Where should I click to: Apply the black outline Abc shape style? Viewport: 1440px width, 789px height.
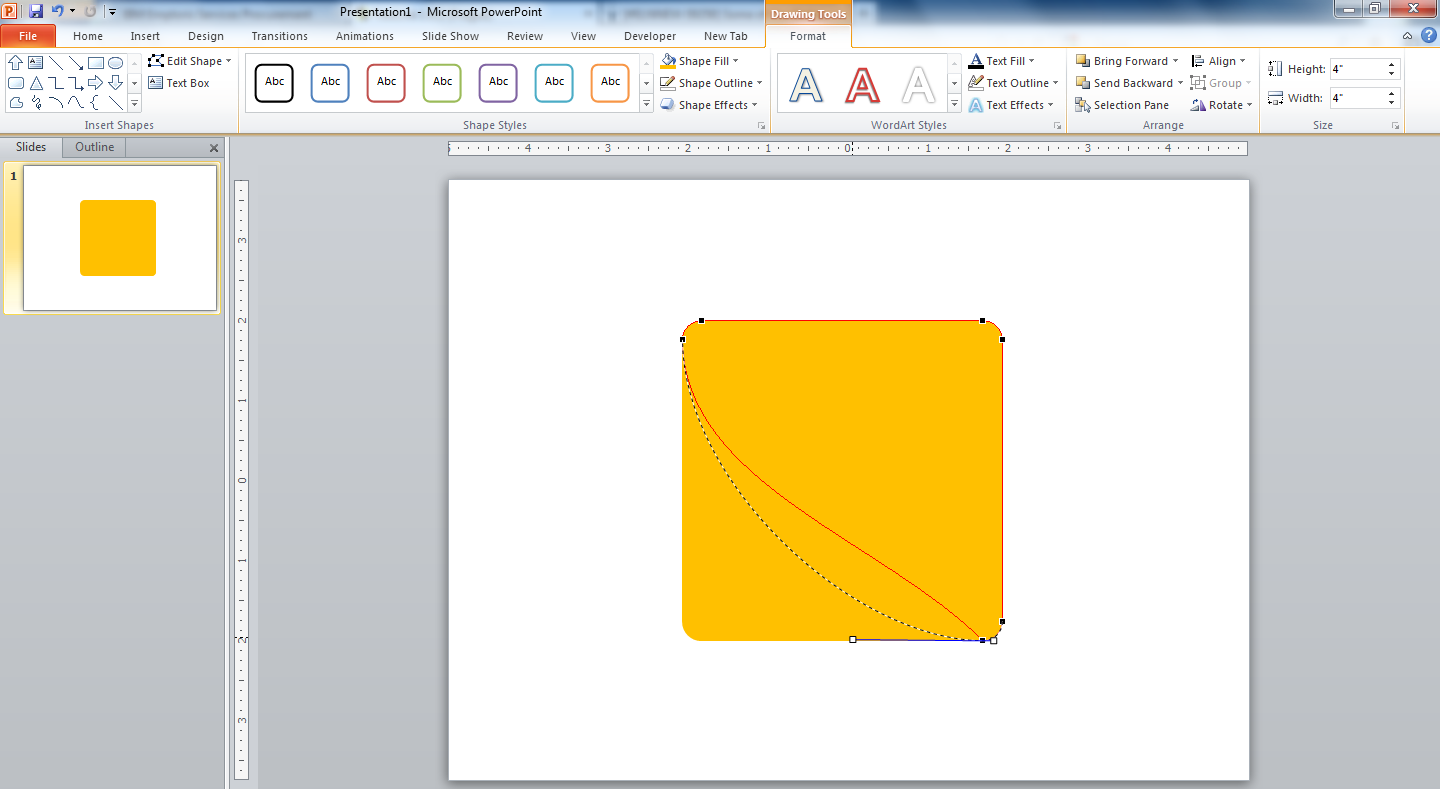[x=274, y=83]
